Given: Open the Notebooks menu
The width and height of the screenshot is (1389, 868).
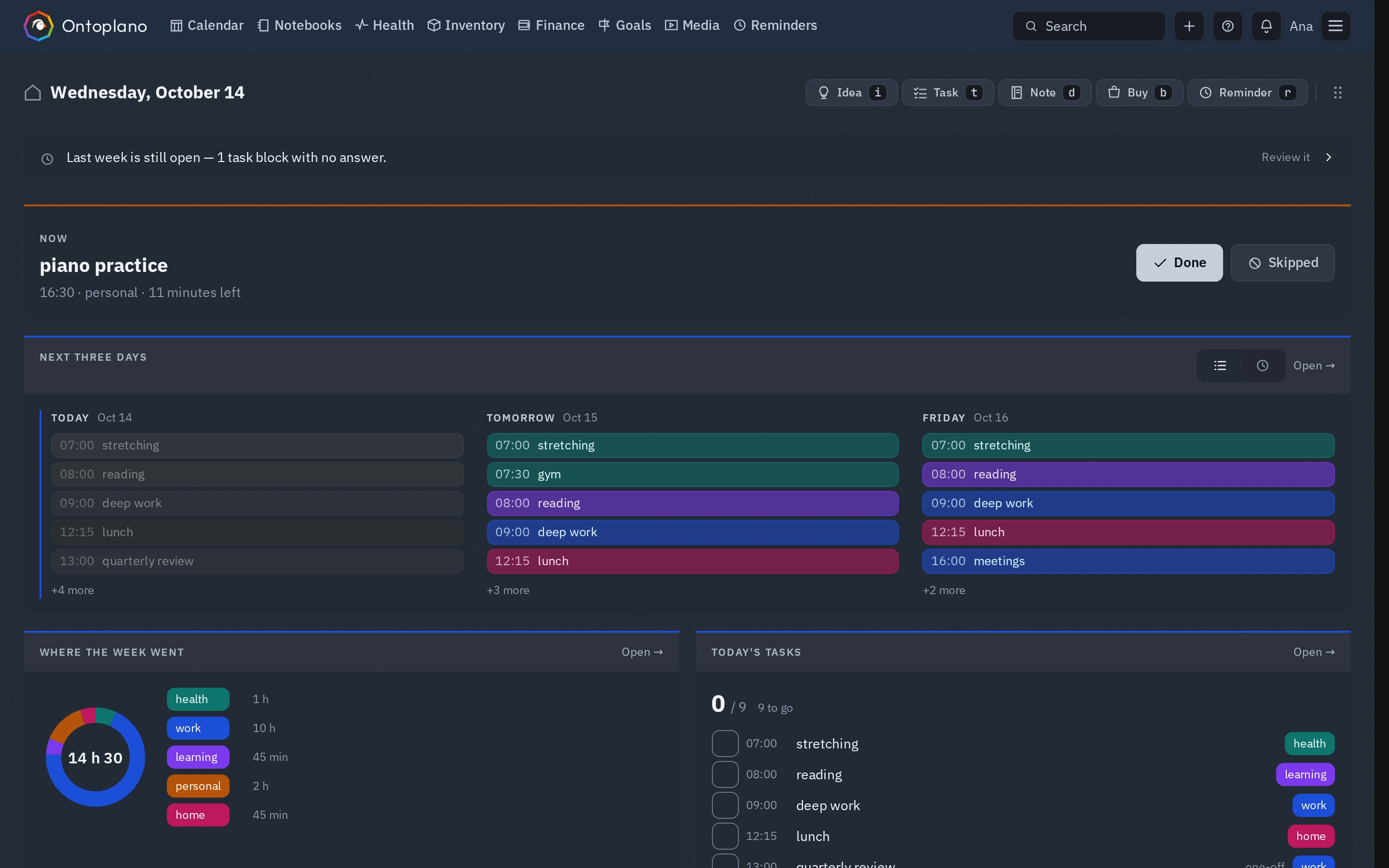Looking at the screenshot, I should pos(299,25).
